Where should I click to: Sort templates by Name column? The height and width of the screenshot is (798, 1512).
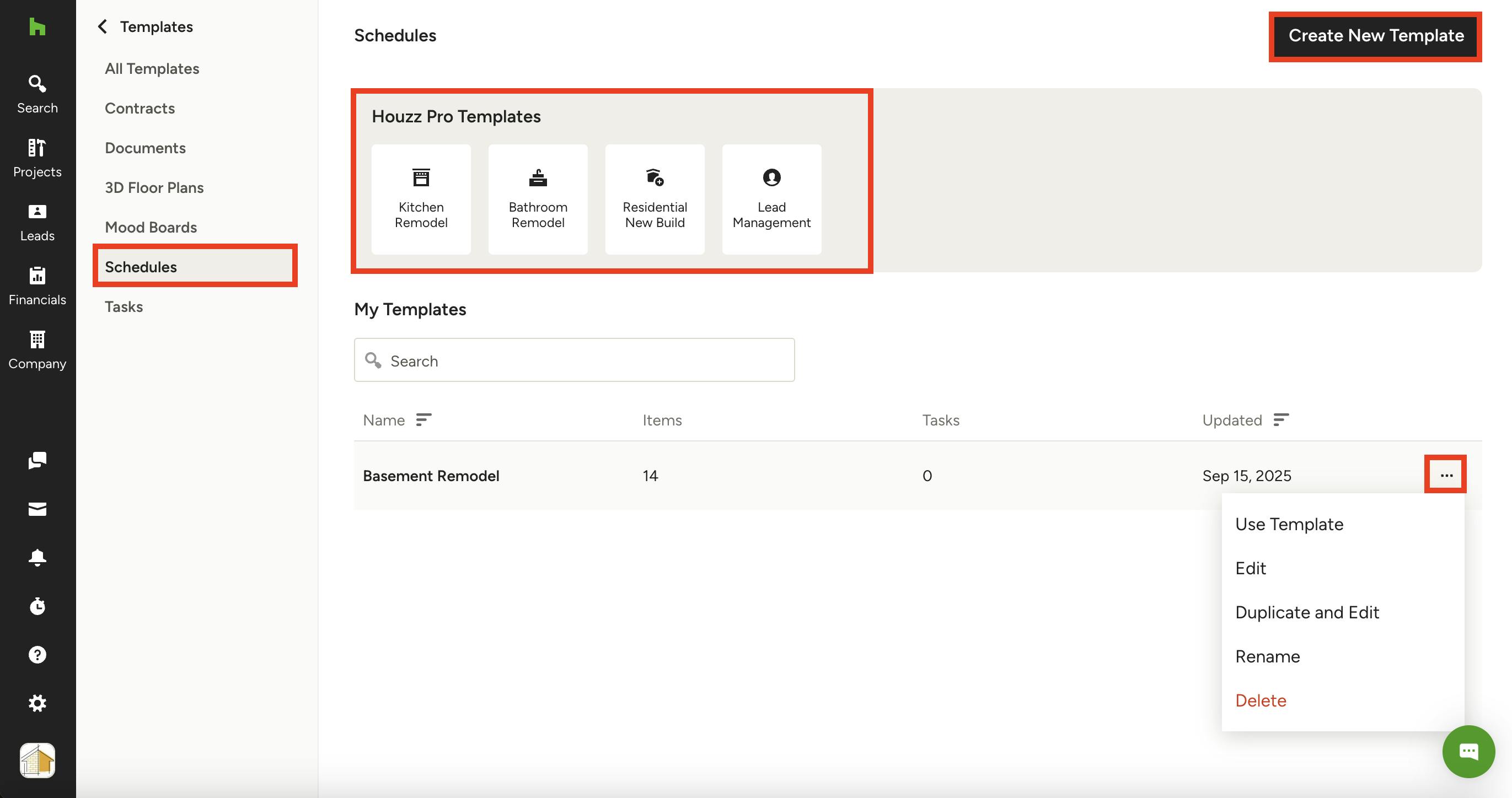pos(423,419)
